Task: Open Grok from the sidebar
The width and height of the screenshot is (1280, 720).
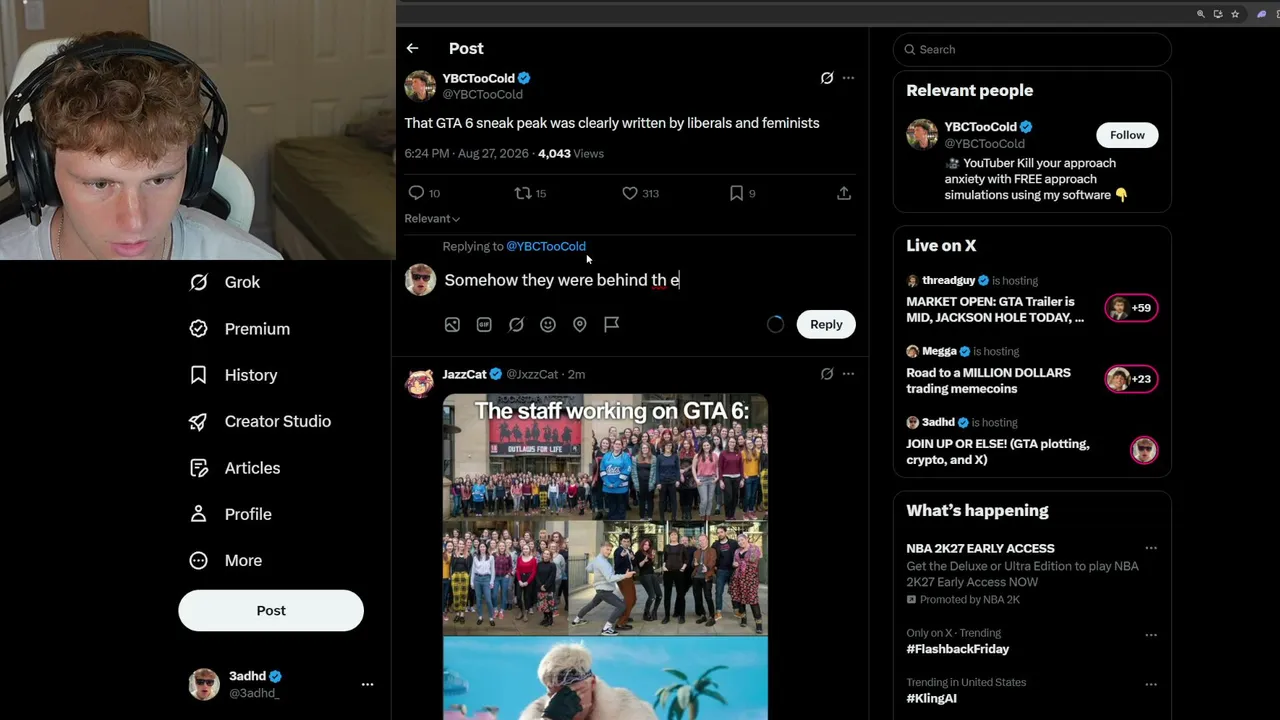Action: [225, 282]
